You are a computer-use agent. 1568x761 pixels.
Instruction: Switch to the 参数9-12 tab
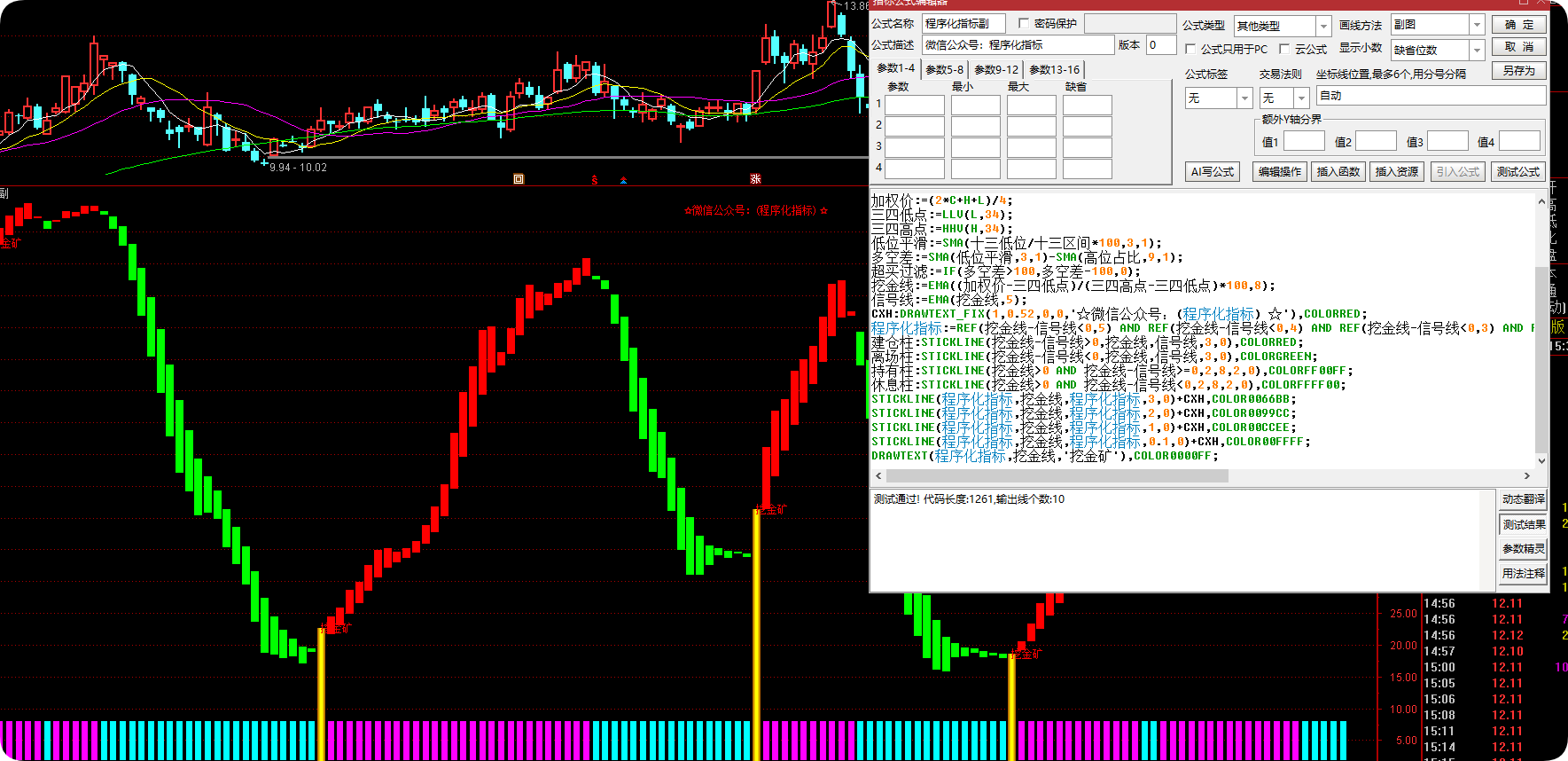pyautogui.click(x=996, y=69)
